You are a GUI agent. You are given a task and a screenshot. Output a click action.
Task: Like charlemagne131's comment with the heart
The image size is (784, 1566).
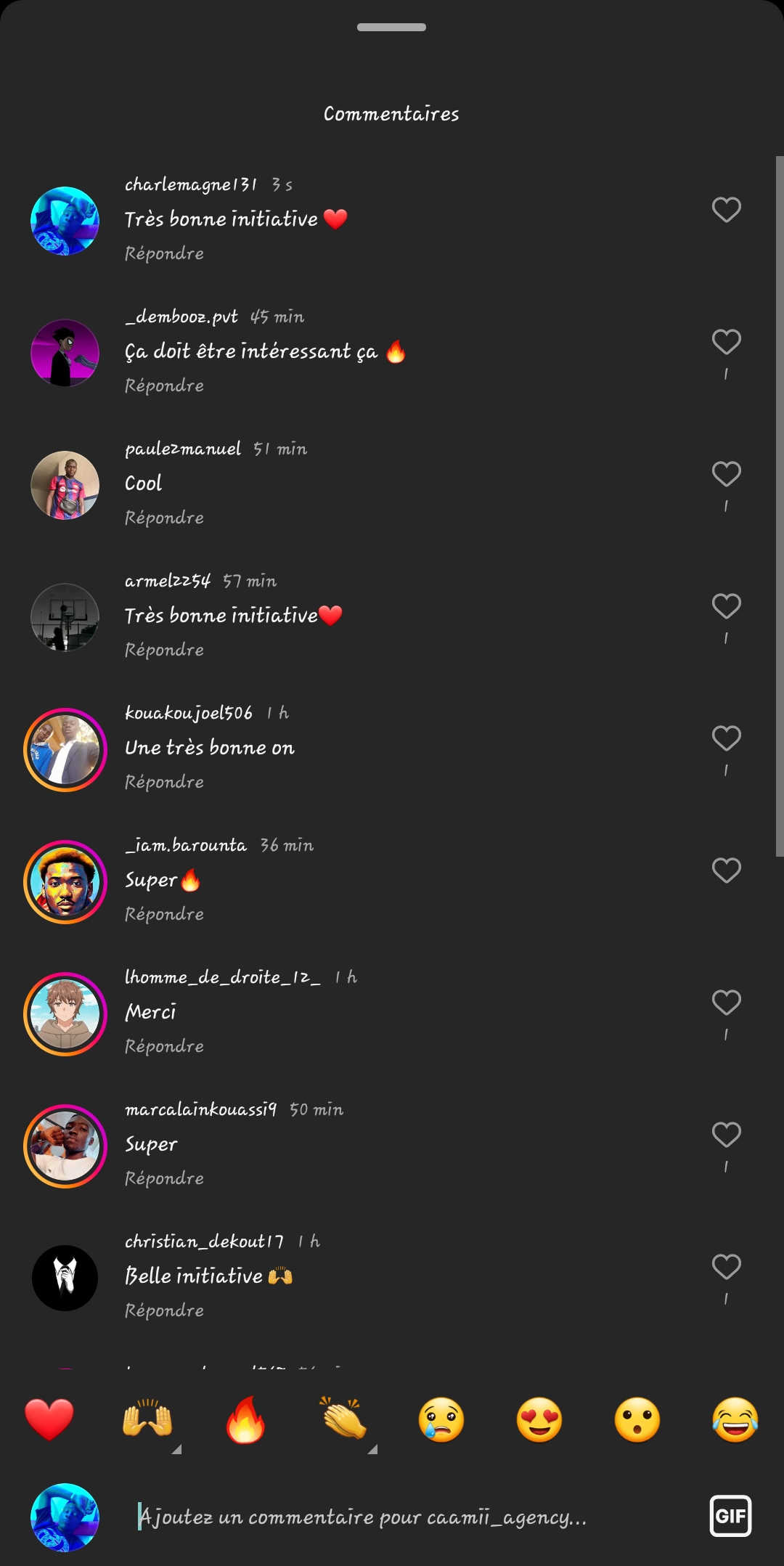(x=726, y=210)
